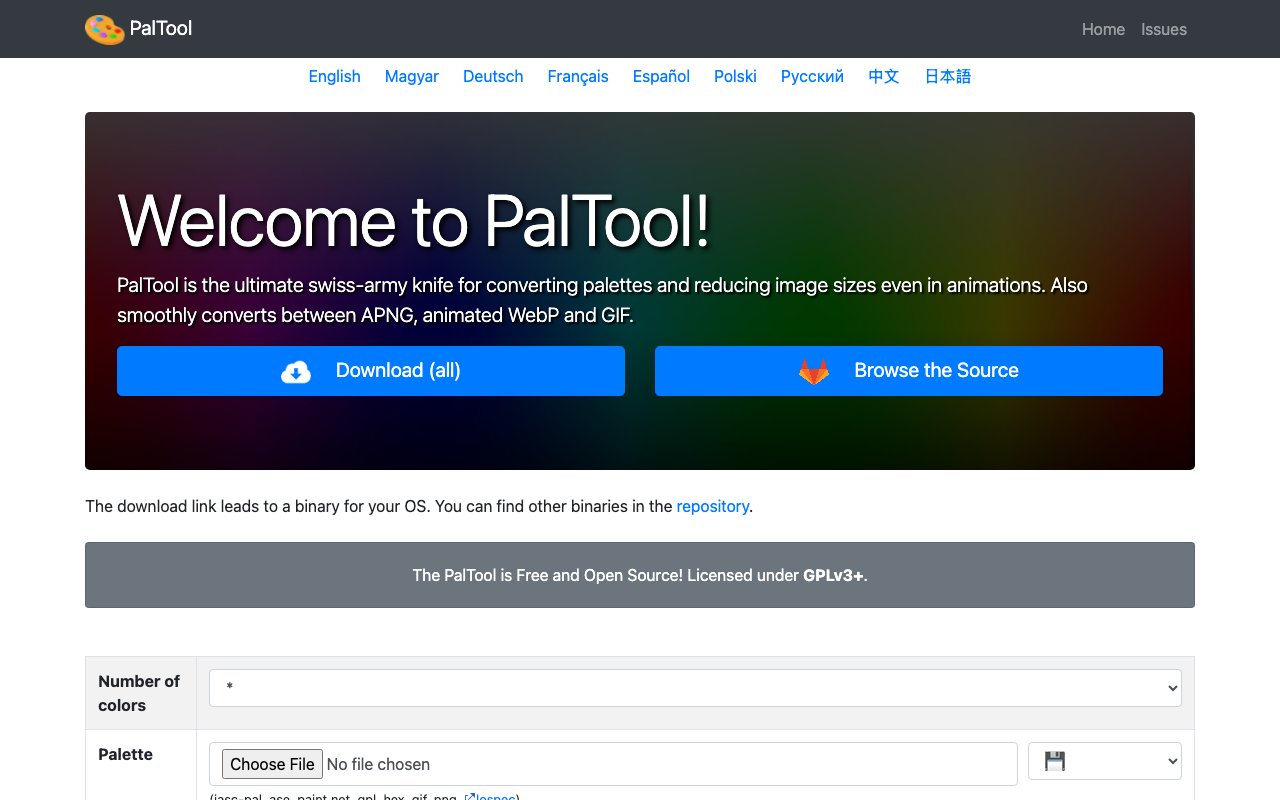Open the Home navigation item
The image size is (1280, 800).
pyautogui.click(x=1103, y=29)
